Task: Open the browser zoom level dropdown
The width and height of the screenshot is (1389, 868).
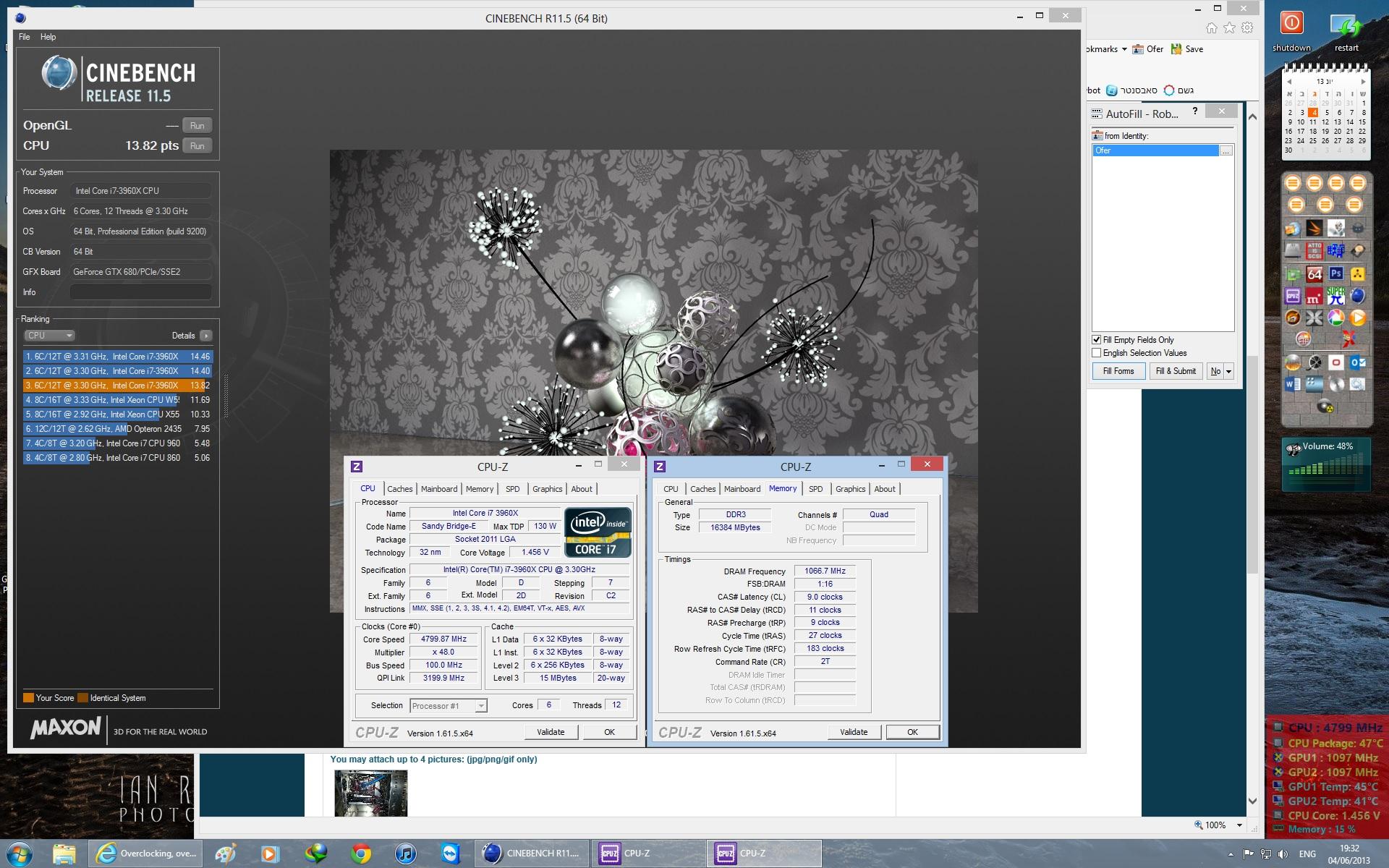Action: pyautogui.click(x=1239, y=825)
